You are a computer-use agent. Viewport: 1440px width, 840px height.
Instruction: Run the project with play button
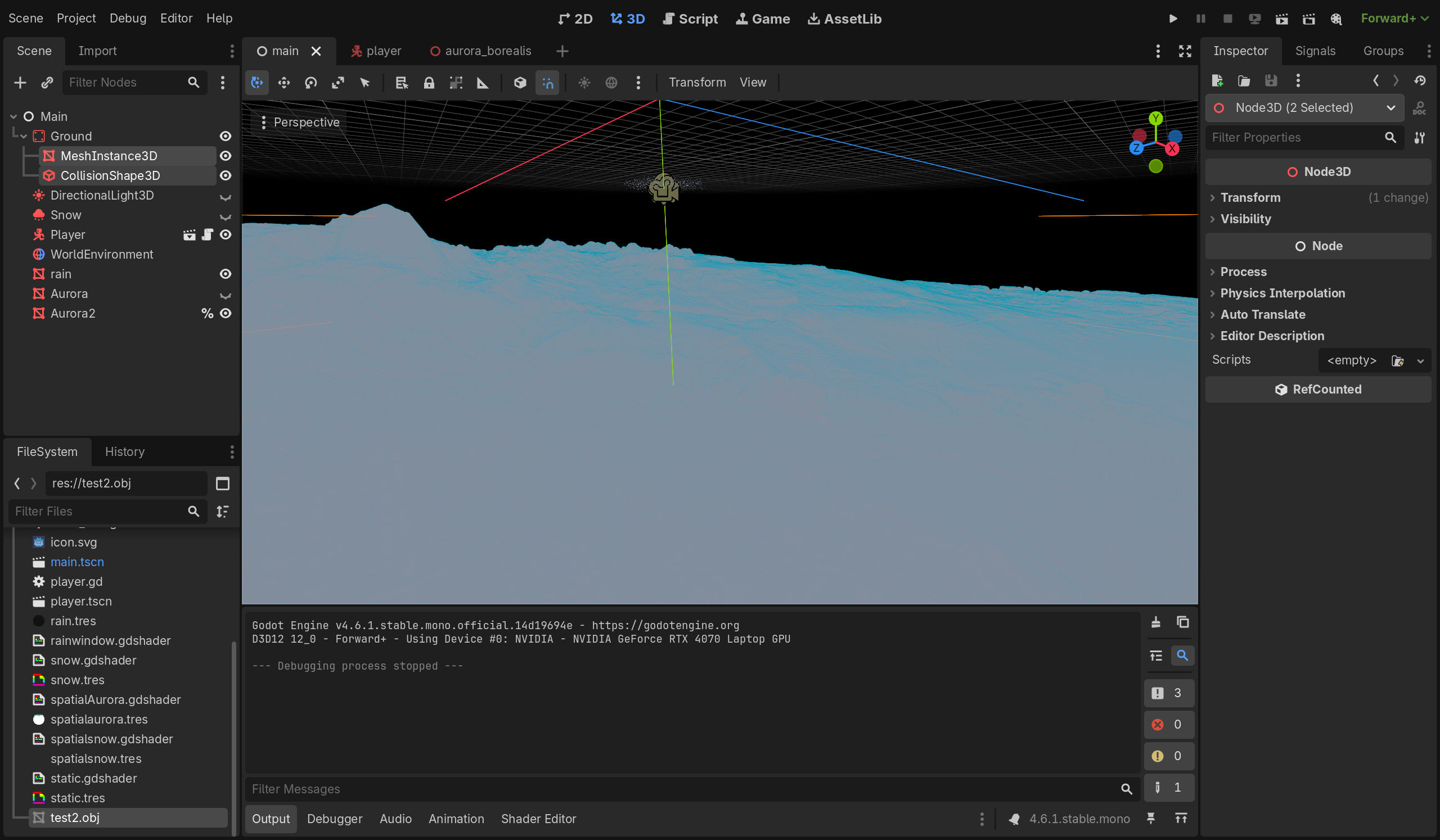tap(1173, 19)
